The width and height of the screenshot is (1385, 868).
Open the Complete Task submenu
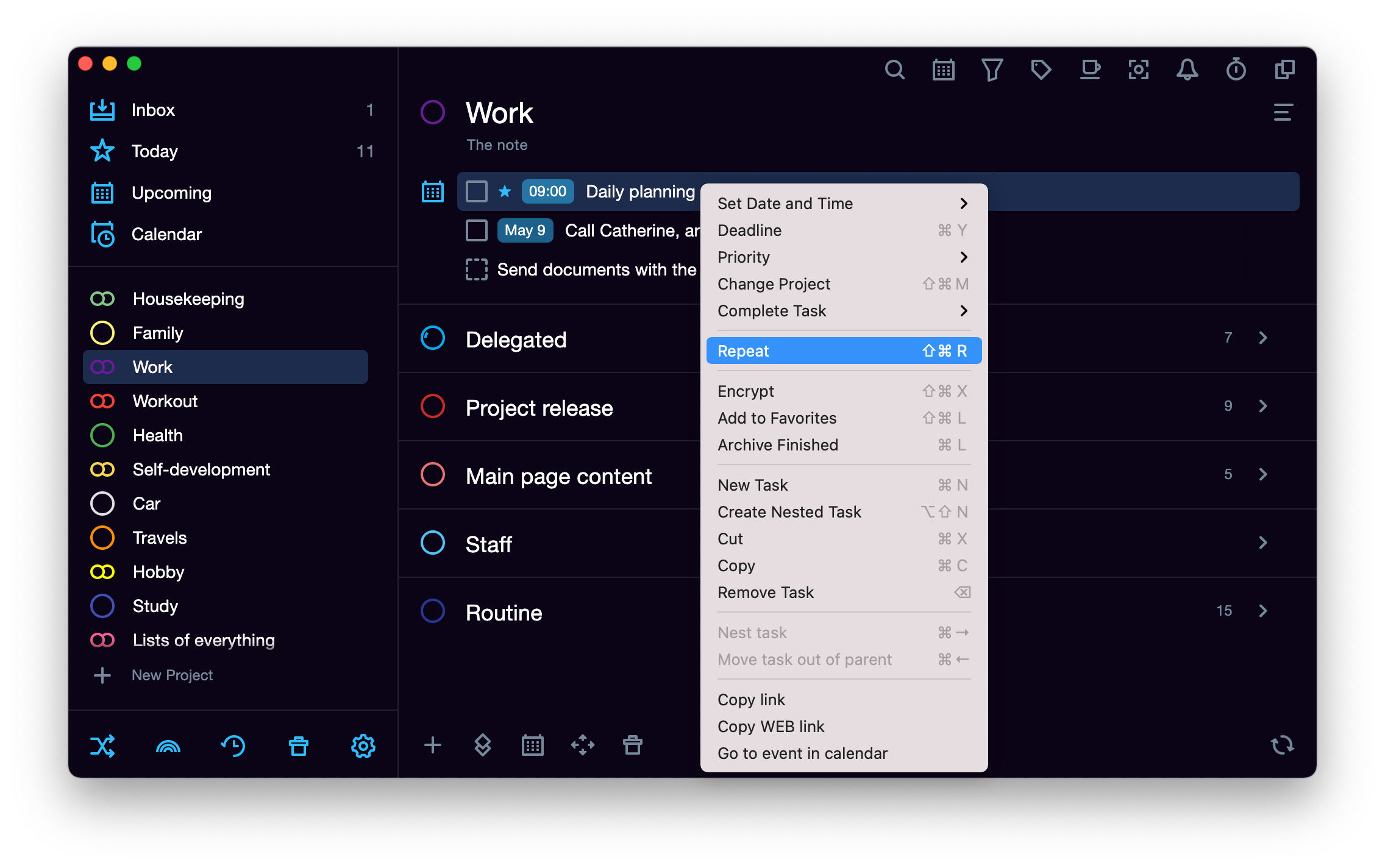pyautogui.click(x=844, y=311)
